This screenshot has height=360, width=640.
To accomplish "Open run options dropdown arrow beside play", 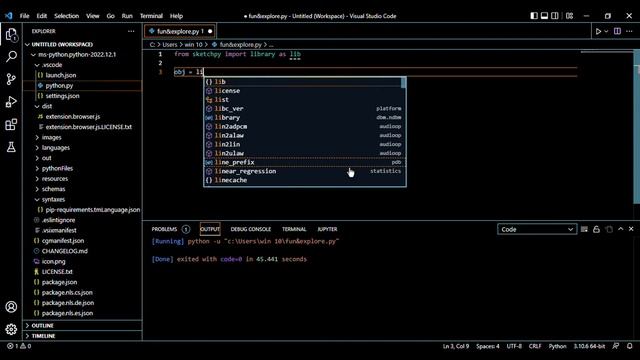I will (x=606, y=31).
